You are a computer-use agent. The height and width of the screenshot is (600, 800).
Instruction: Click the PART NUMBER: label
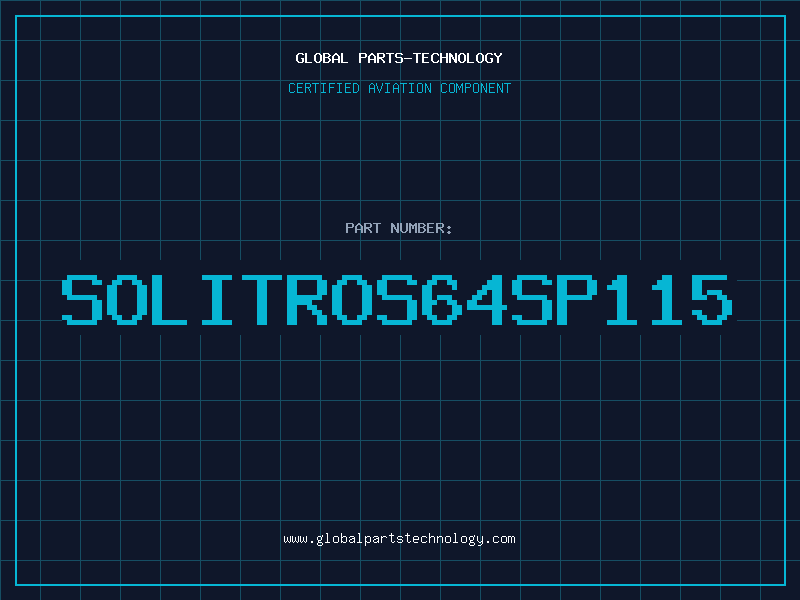(x=398, y=228)
